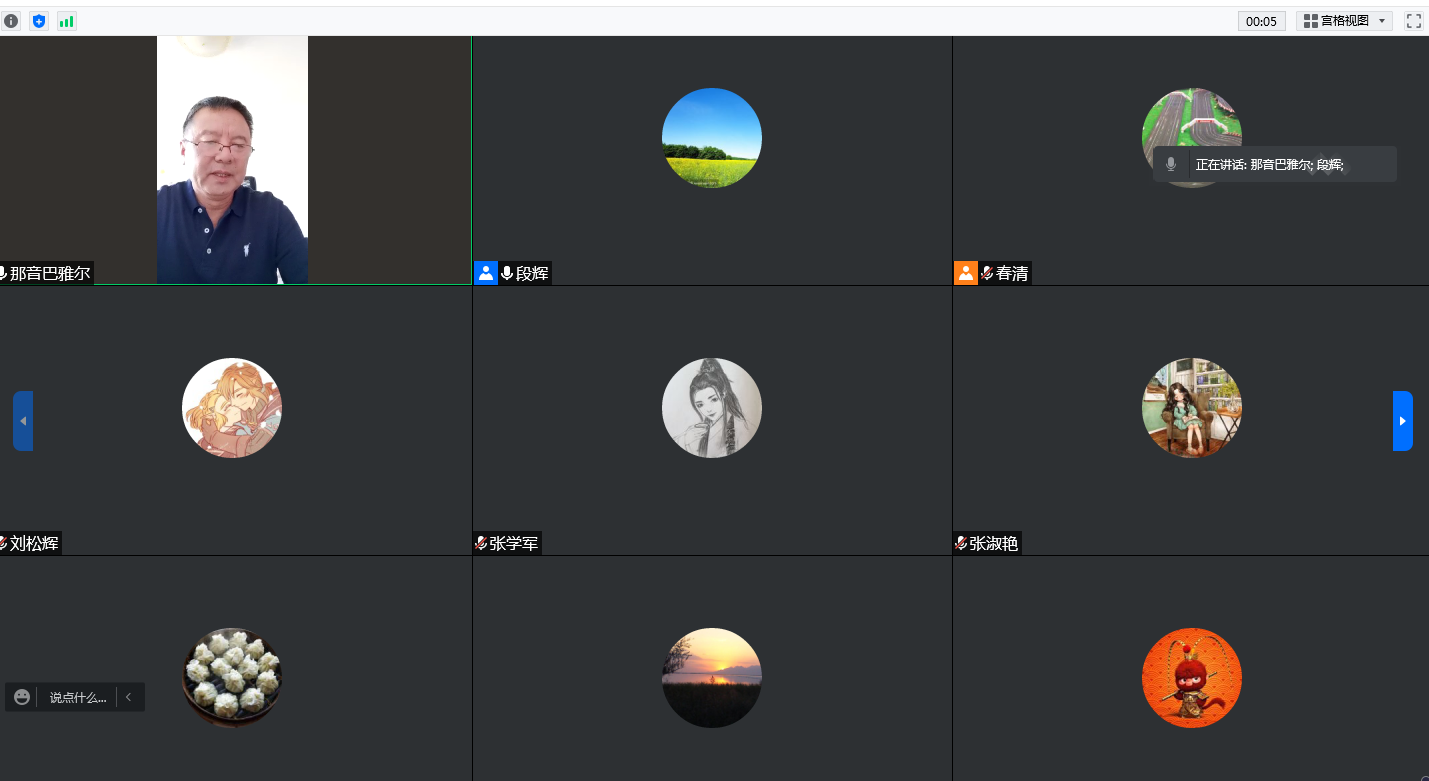
Task: Go to next page of participants
Action: click(x=1402, y=421)
